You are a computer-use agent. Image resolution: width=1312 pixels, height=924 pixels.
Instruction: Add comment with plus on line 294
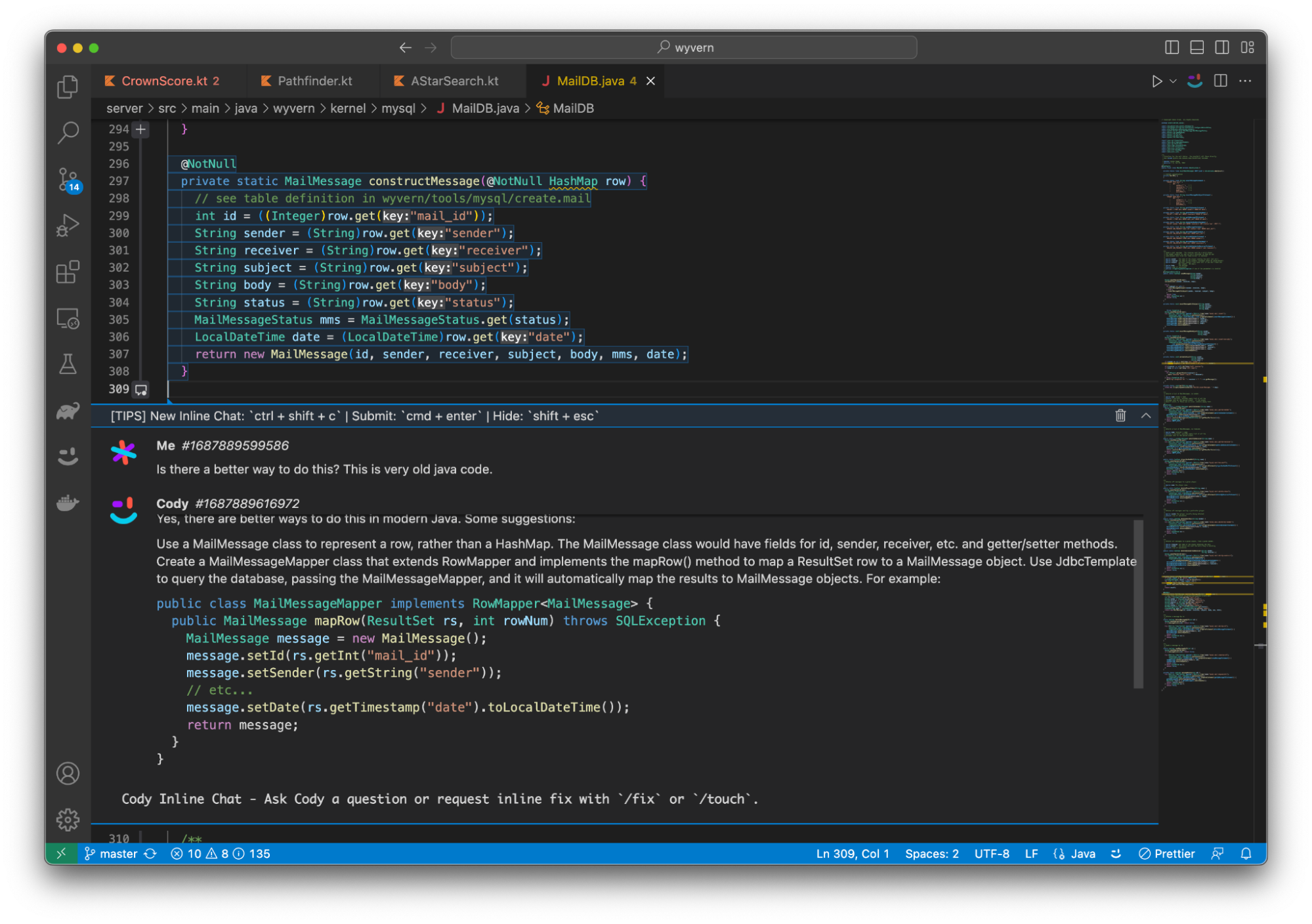coord(140,129)
